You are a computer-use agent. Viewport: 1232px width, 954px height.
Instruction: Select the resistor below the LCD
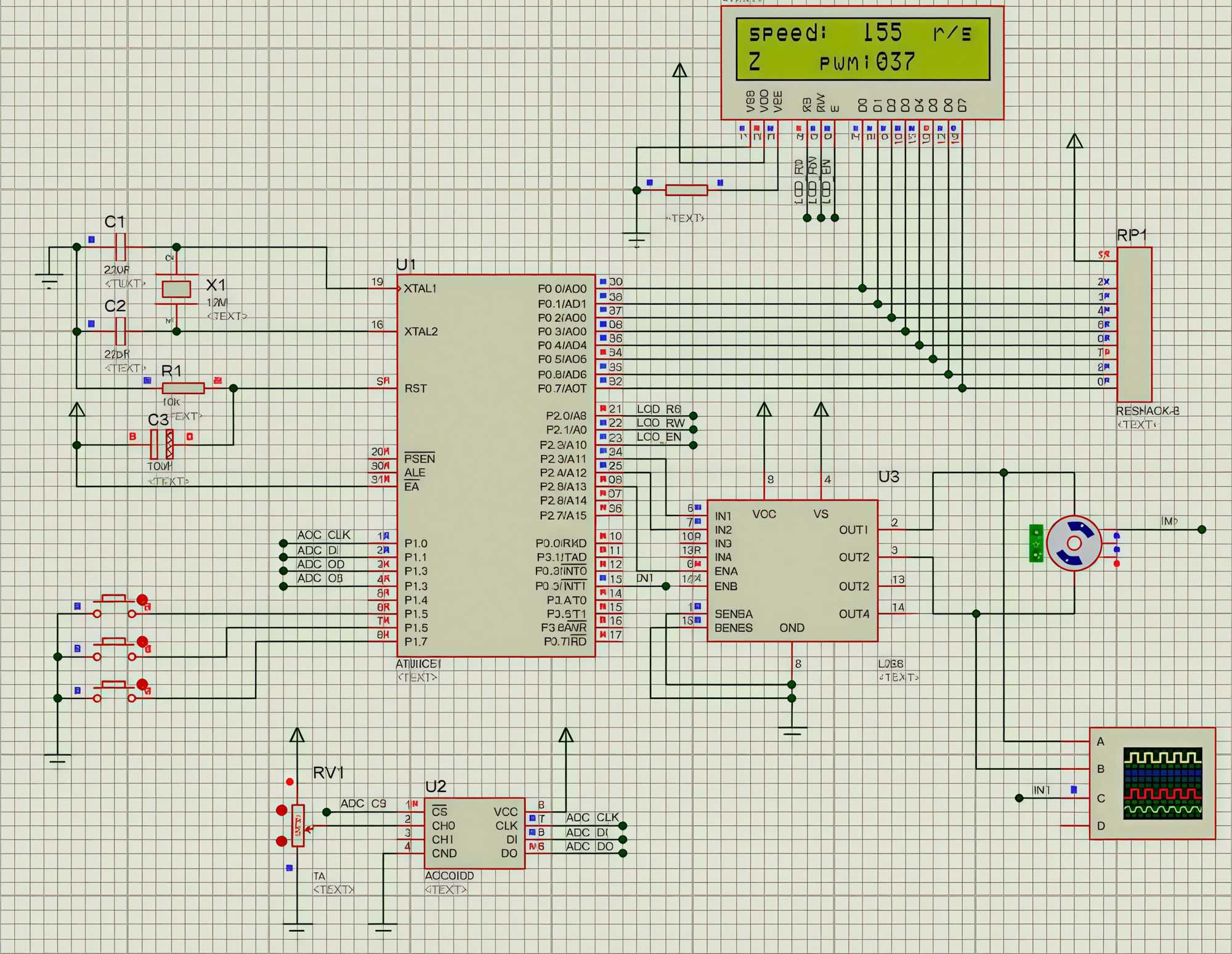[686, 190]
